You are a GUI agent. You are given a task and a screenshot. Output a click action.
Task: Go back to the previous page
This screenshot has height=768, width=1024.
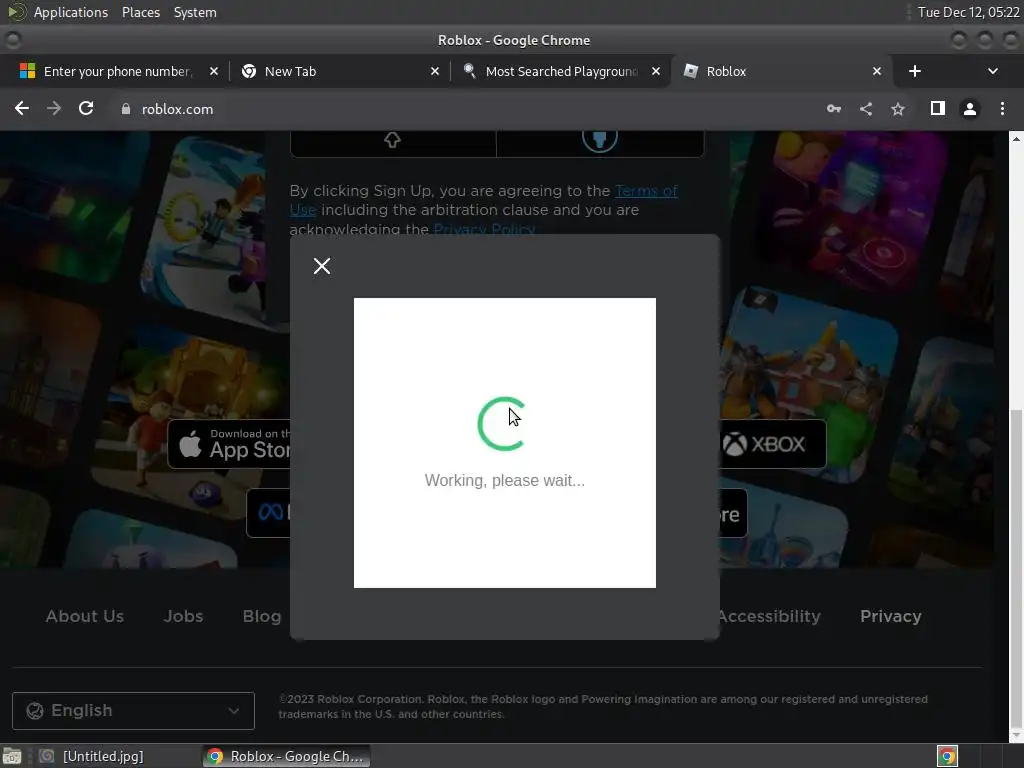(x=22, y=108)
